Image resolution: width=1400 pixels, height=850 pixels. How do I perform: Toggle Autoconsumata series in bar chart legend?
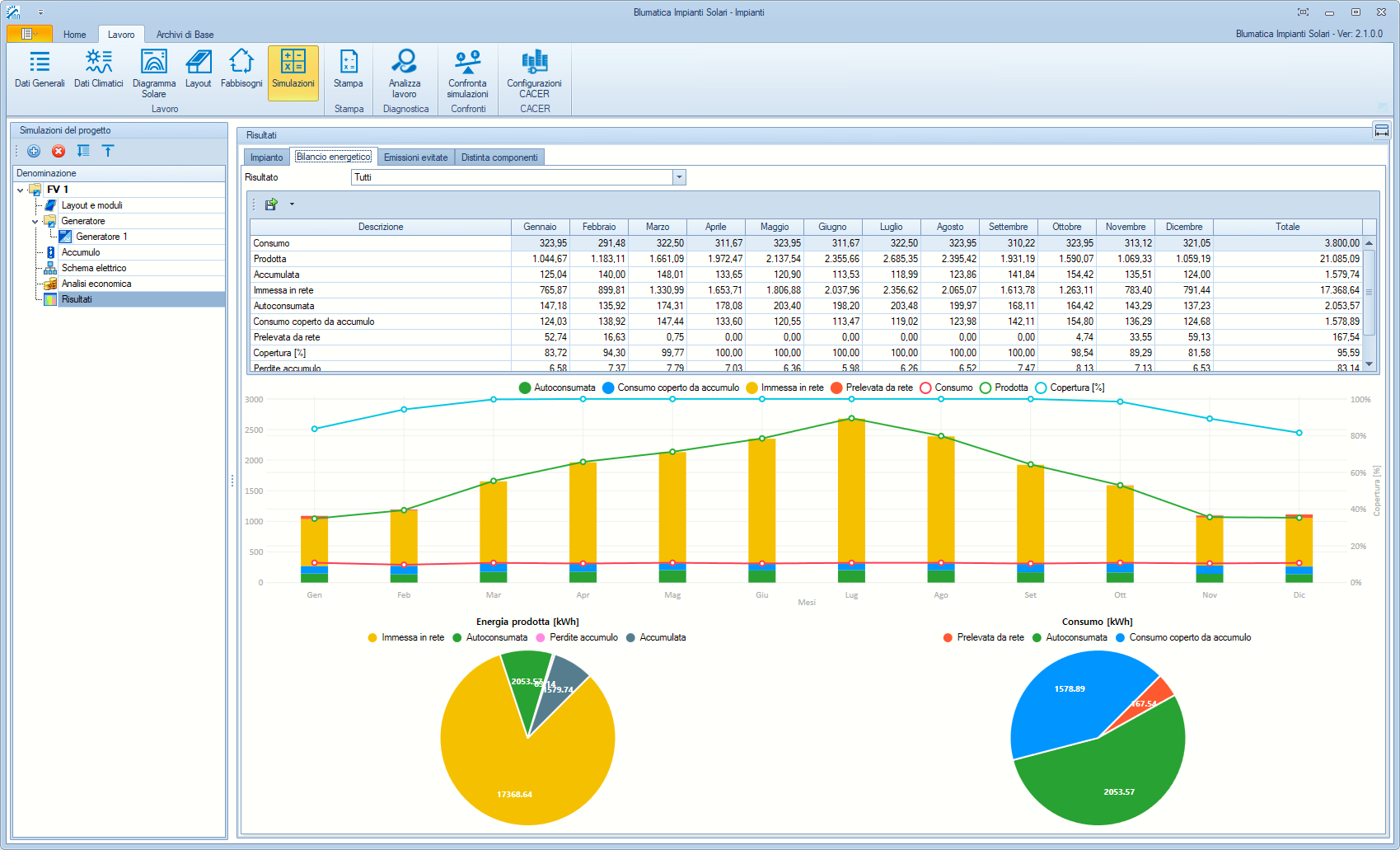[x=557, y=387]
